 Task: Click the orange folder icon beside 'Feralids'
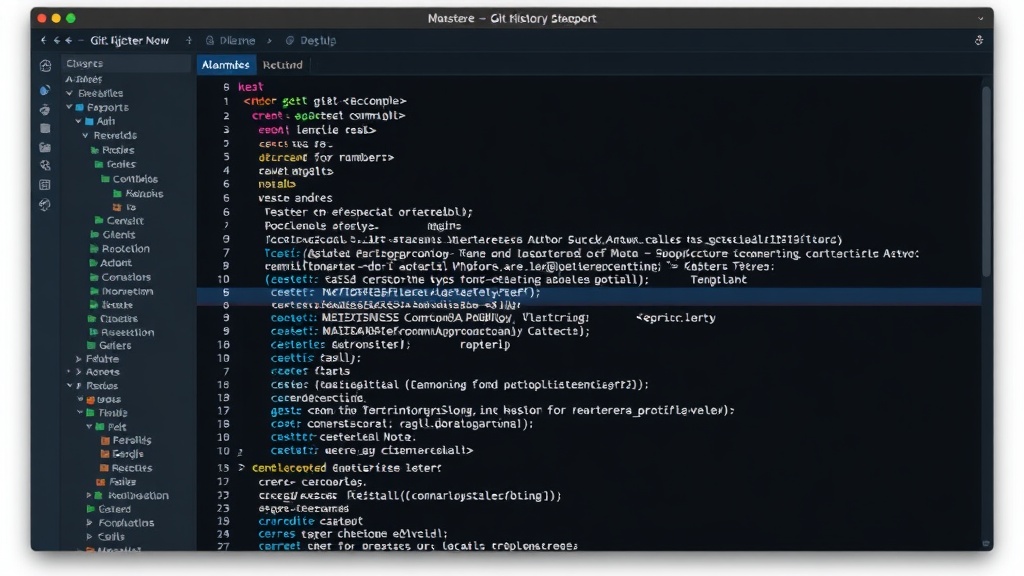coord(105,440)
